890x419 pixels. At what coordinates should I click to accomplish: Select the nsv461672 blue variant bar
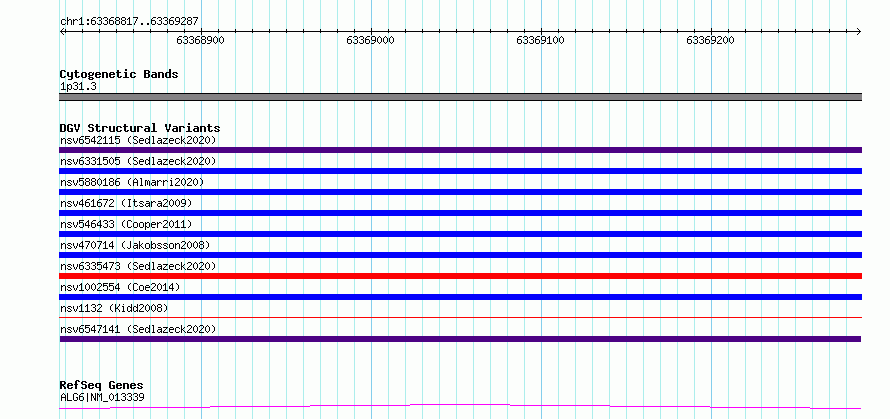(460, 213)
